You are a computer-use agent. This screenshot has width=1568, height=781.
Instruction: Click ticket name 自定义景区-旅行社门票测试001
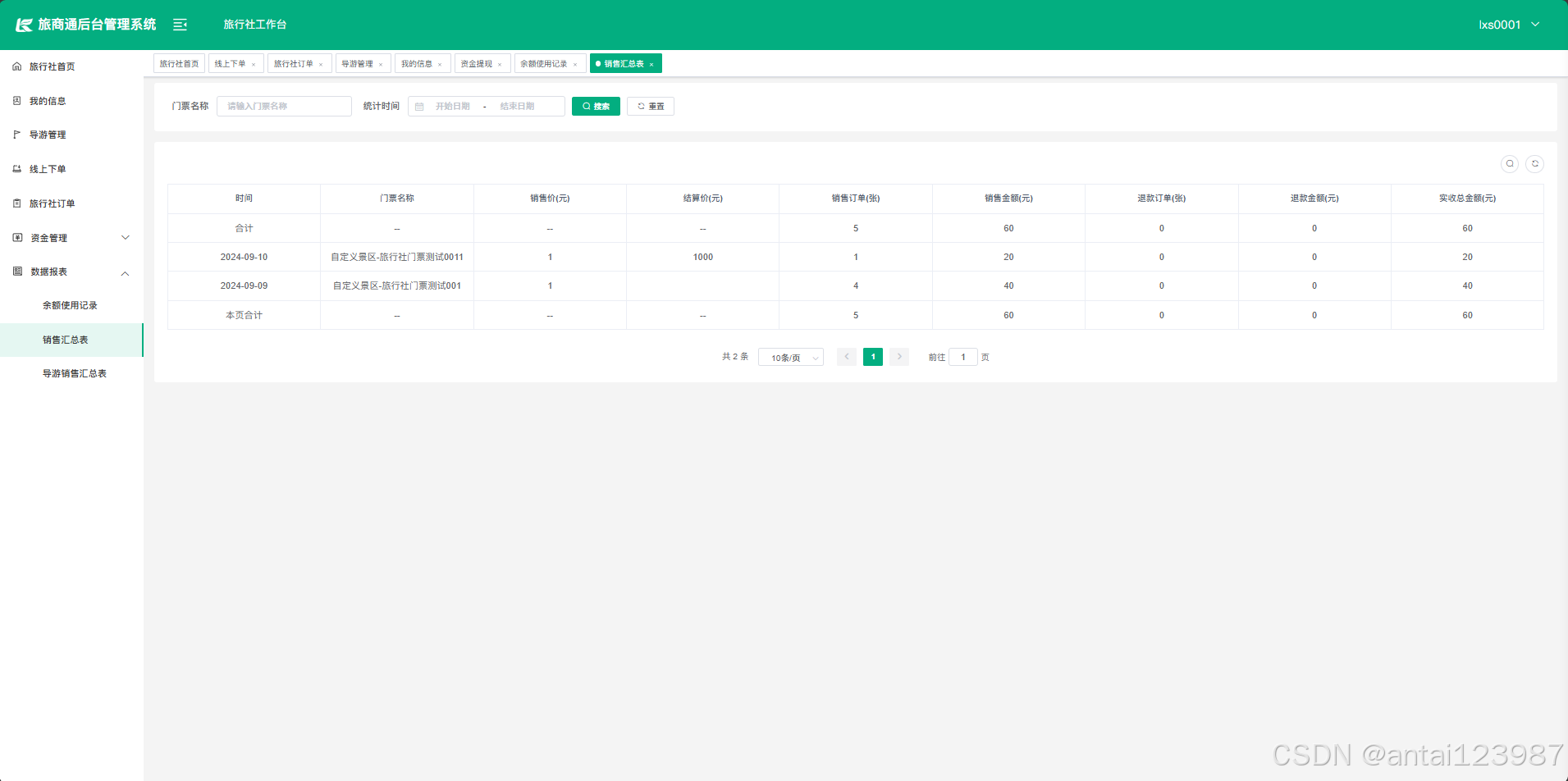397,285
